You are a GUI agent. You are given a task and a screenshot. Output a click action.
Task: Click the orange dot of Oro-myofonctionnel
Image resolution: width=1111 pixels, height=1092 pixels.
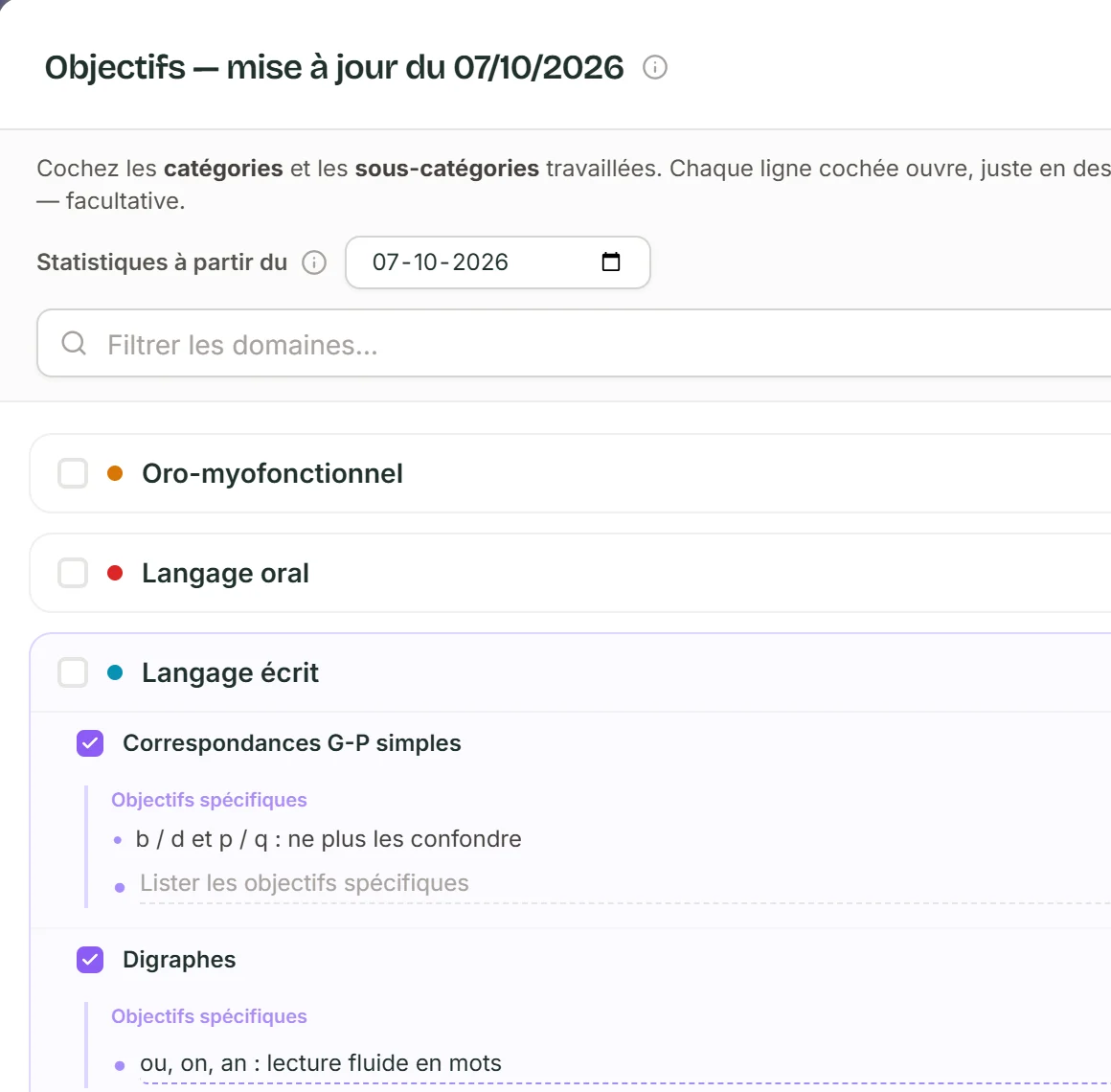click(x=115, y=473)
